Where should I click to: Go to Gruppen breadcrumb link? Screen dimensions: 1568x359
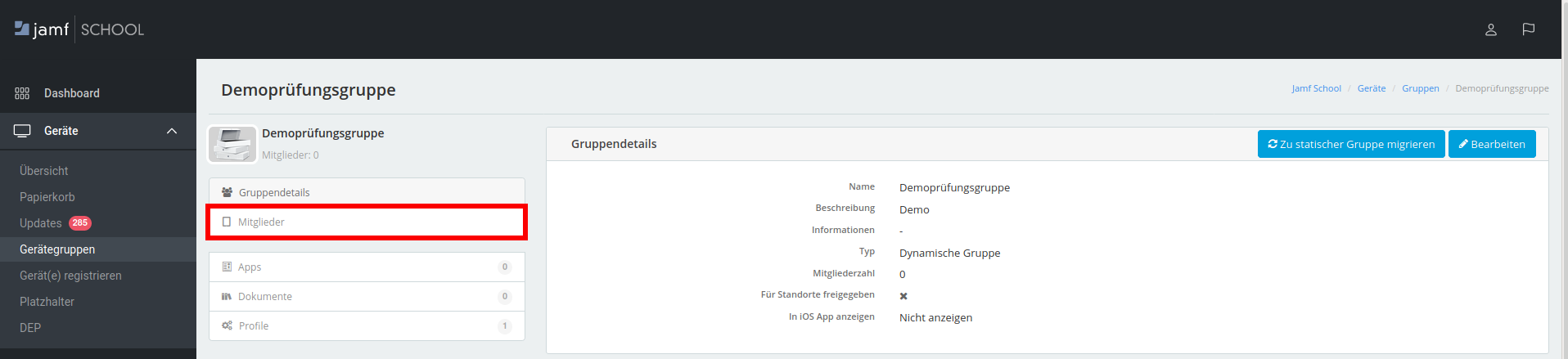(1420, 88)
